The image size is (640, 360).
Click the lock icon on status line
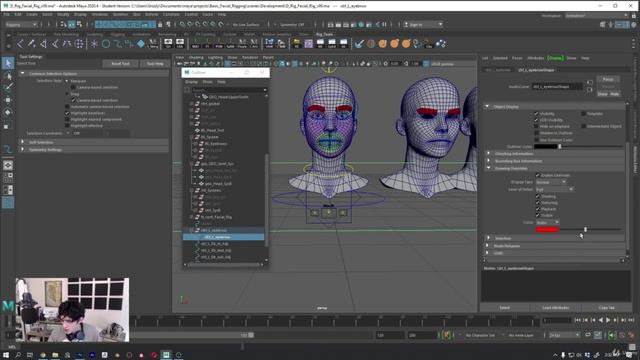[x=160, y=24]
